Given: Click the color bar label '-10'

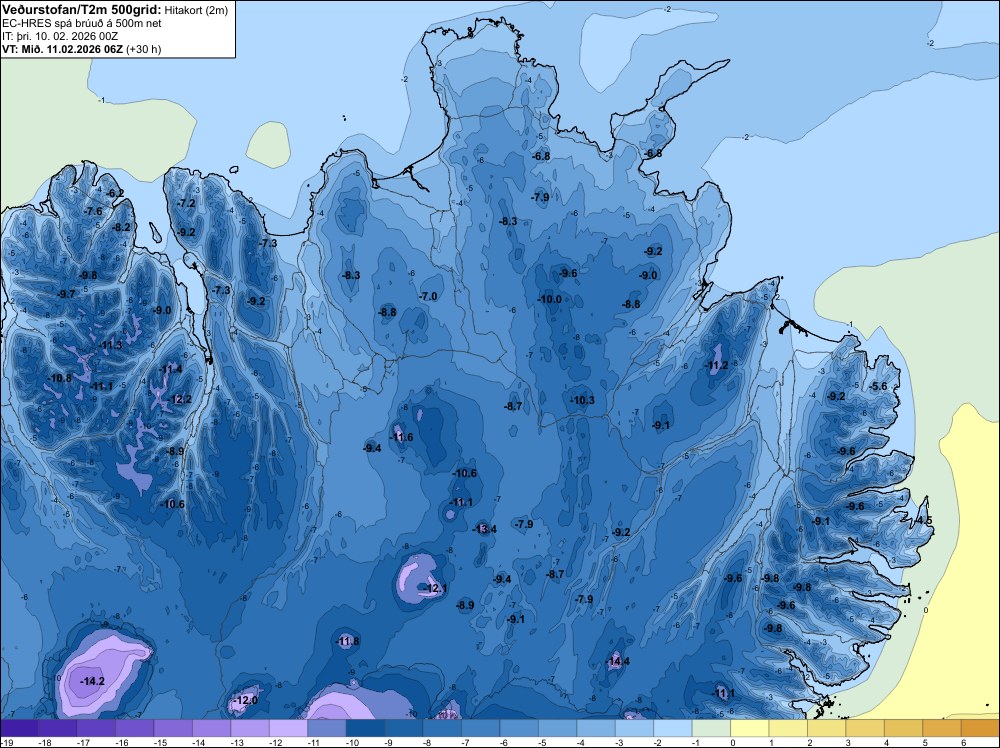Looking at the screenshot, I should pyautogui.click(x=351, y=742).
